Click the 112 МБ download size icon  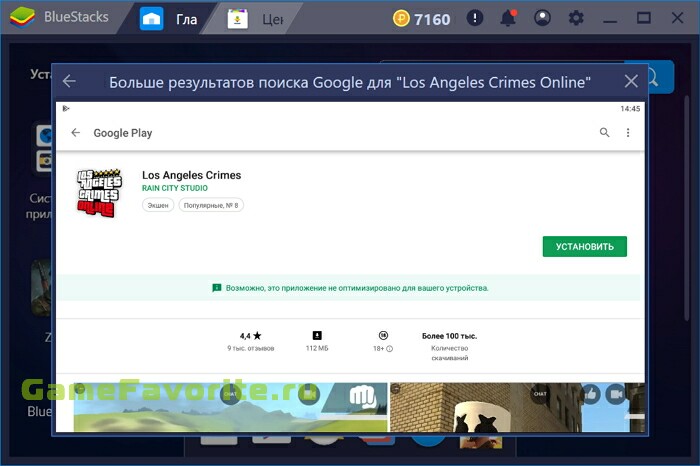tap(317, 335)
